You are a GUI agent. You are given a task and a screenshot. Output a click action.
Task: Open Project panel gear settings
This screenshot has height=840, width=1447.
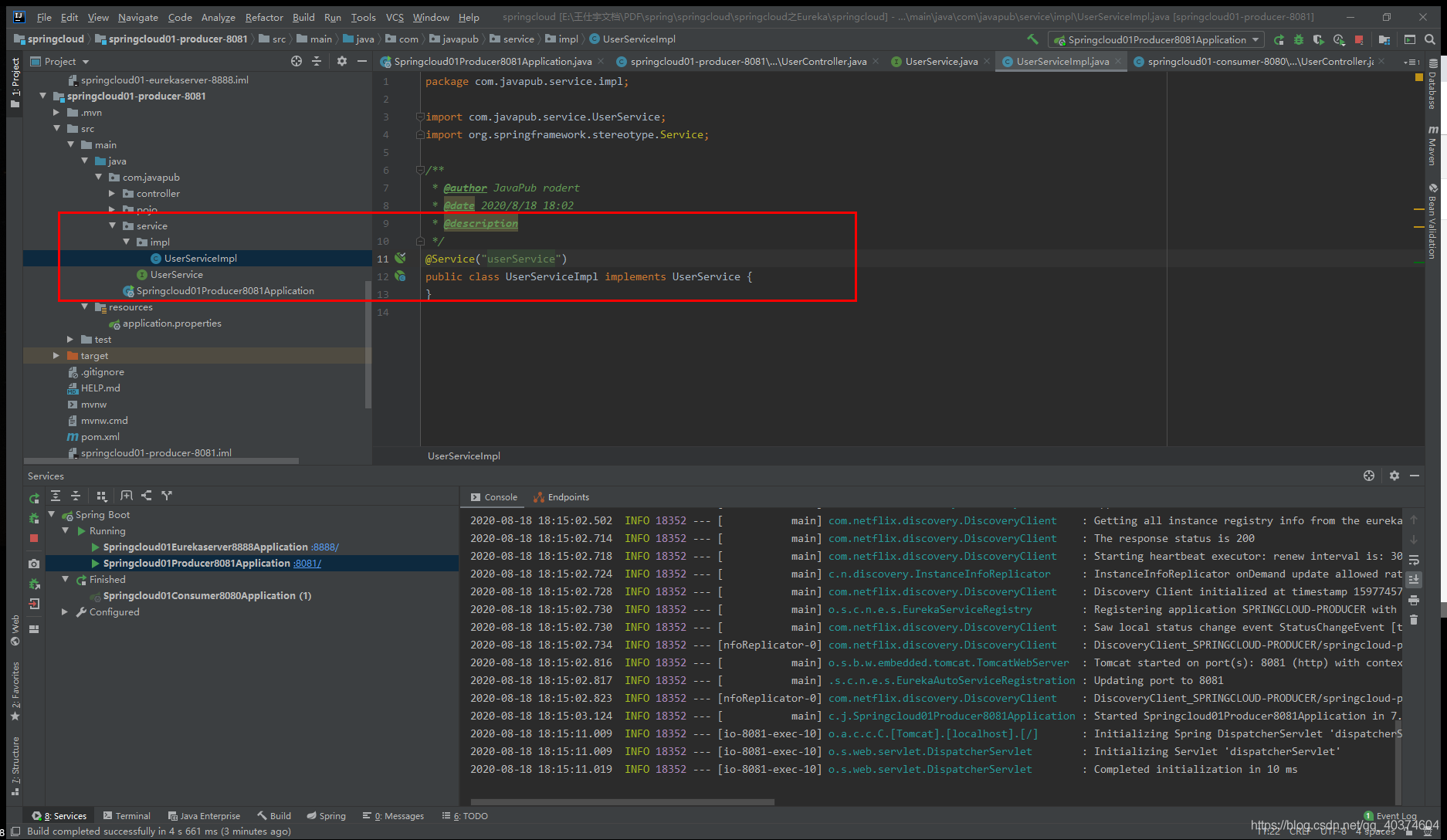tap(342, 61)
